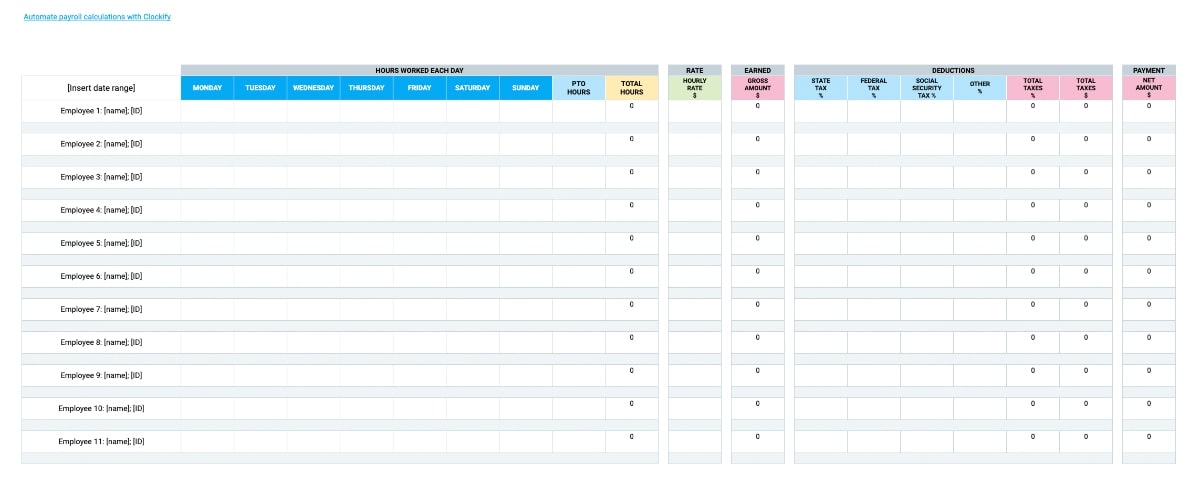Click Employee 2's hourly rate cell

click(x=694, y=144)
